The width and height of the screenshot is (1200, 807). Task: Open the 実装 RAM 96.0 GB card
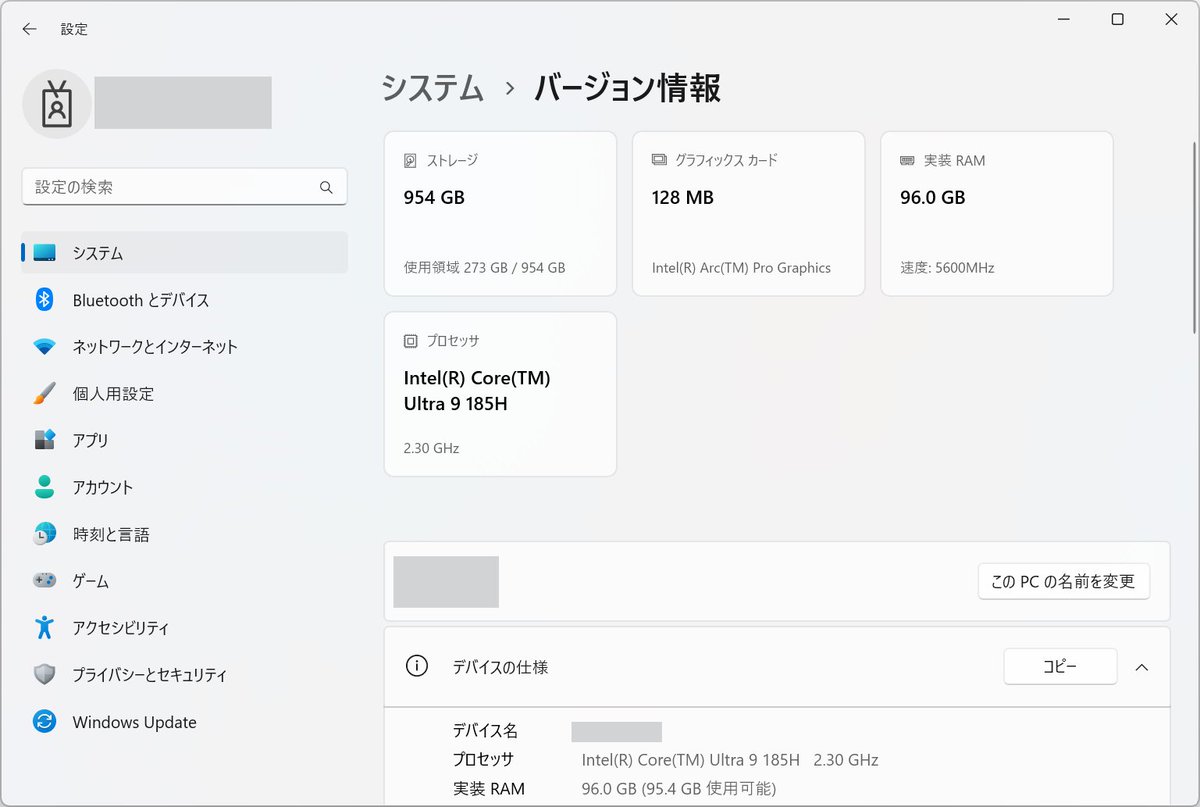pyautogui.click(x=997, y=214)
